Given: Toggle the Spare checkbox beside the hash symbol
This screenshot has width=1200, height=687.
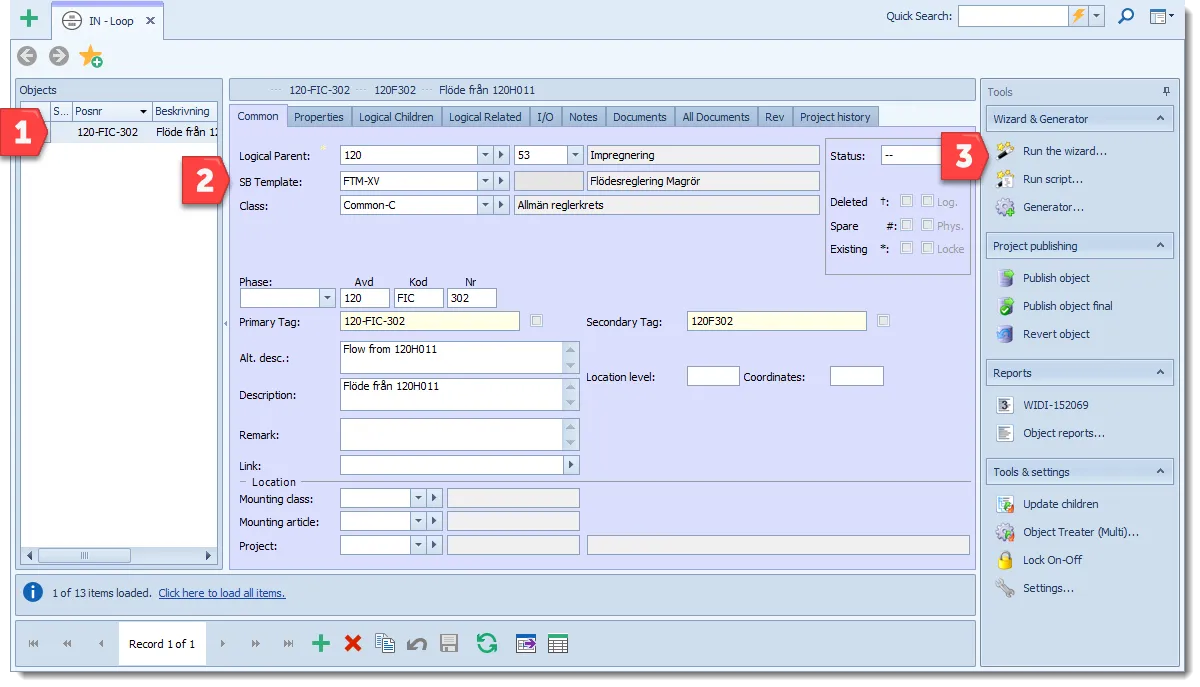Looking at the screenshot, I should pyautogui.click(x=906, y=225).
